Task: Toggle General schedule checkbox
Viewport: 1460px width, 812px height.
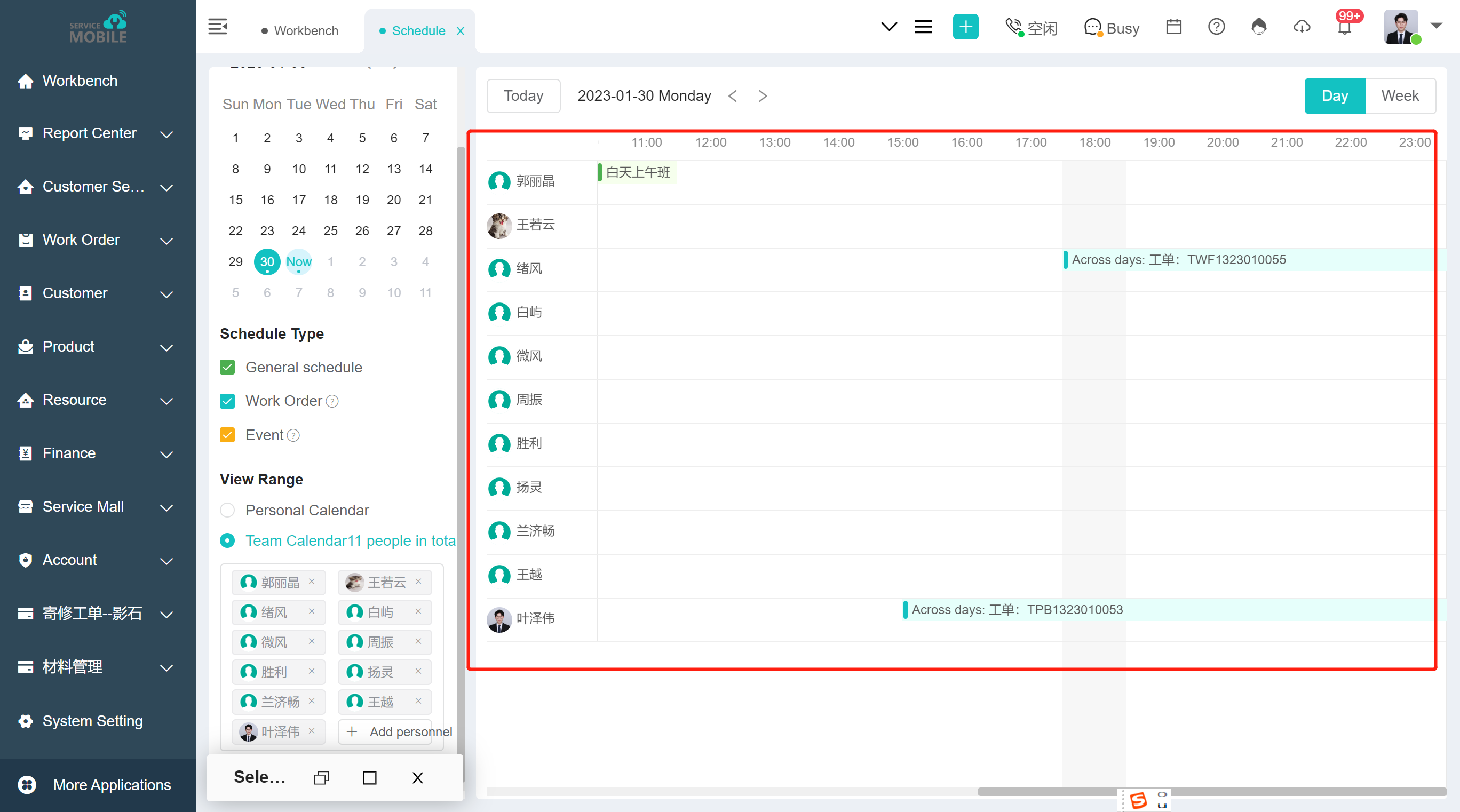Action: [227, 367]
